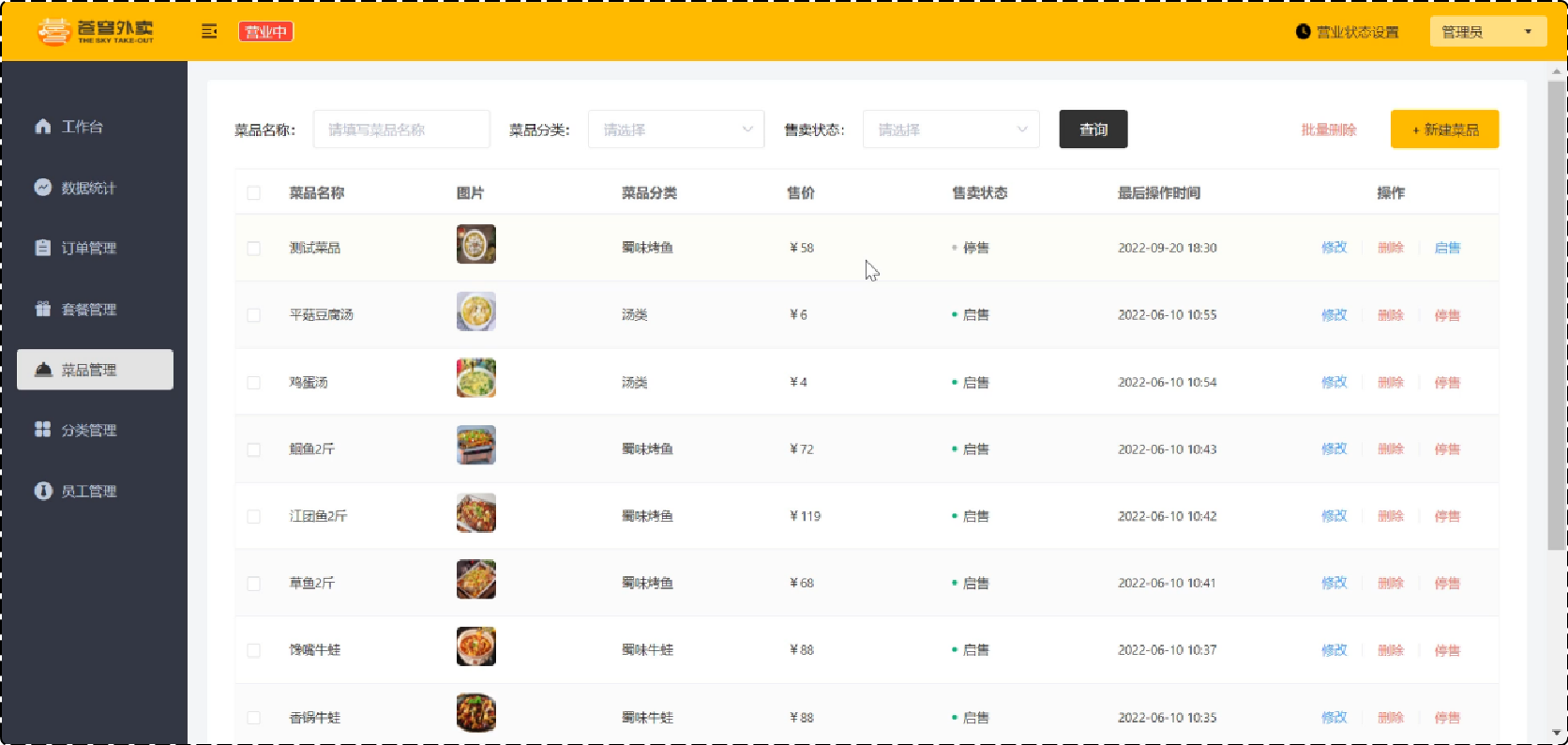
Task: Click the 分类管理 grid icon
Action: coord(43,430)
